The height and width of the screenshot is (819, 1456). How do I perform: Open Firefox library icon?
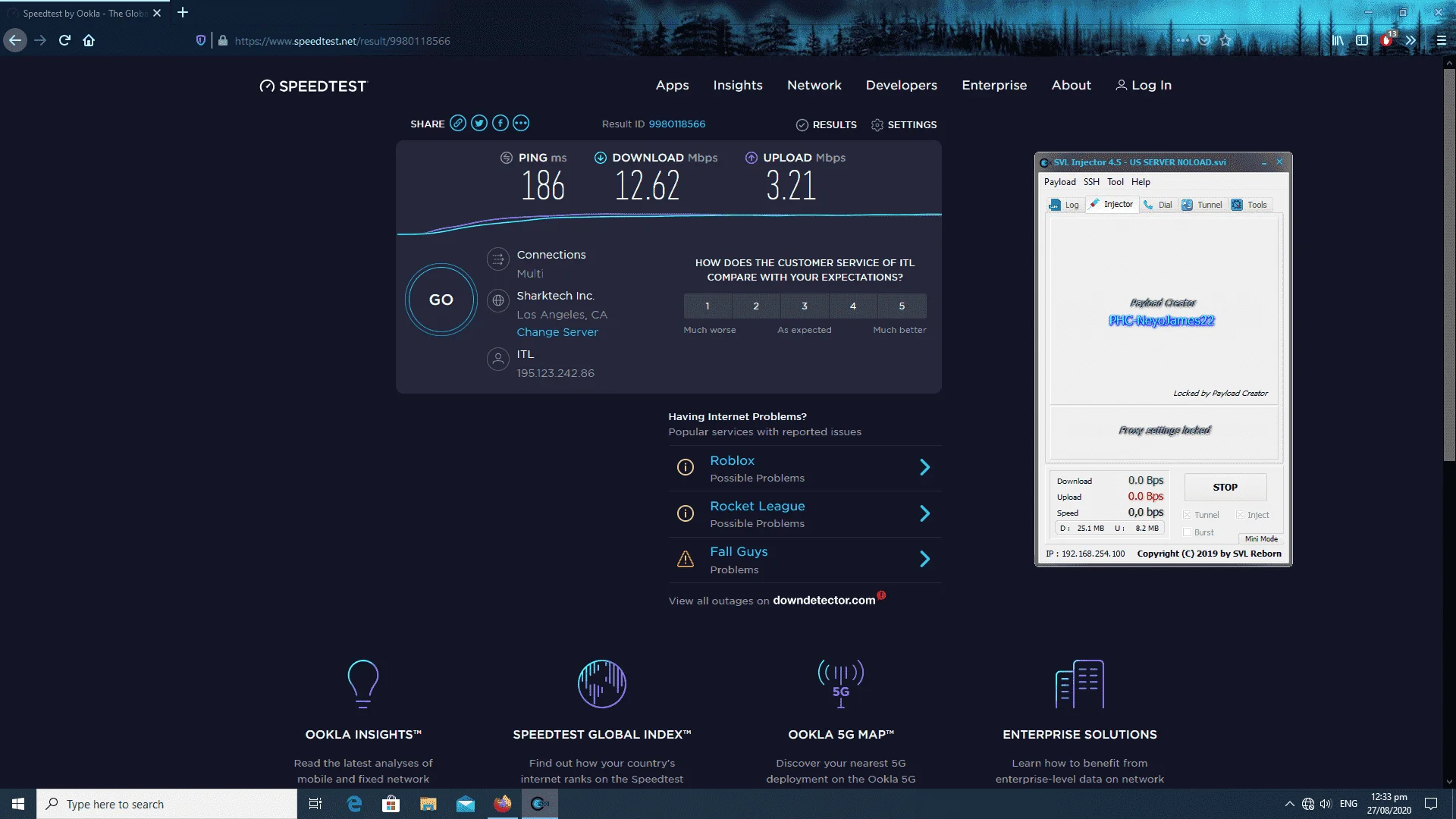(x=1338, y=41)
